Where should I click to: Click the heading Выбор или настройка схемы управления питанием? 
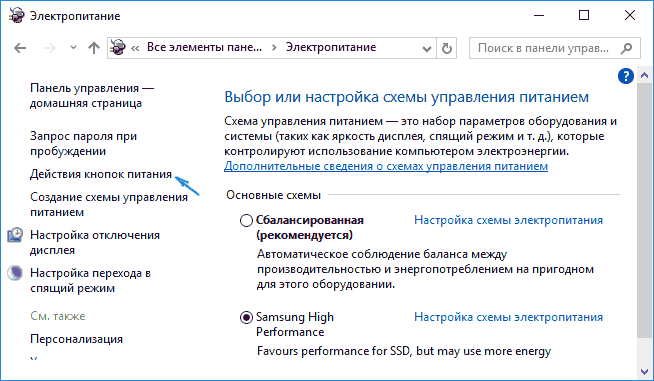407,97
